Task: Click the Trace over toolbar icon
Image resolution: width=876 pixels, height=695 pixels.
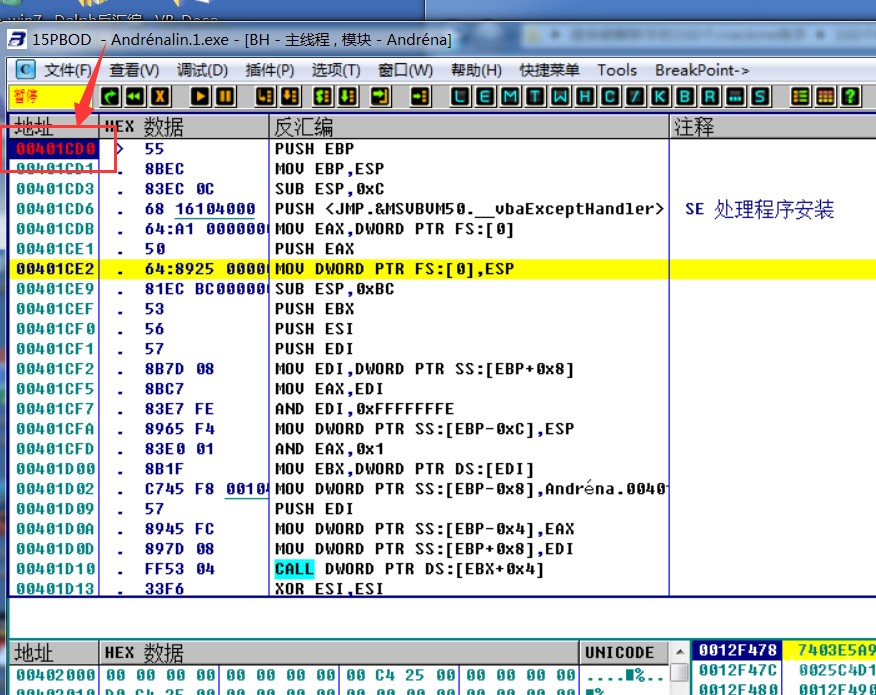Action: pos(347,97)
